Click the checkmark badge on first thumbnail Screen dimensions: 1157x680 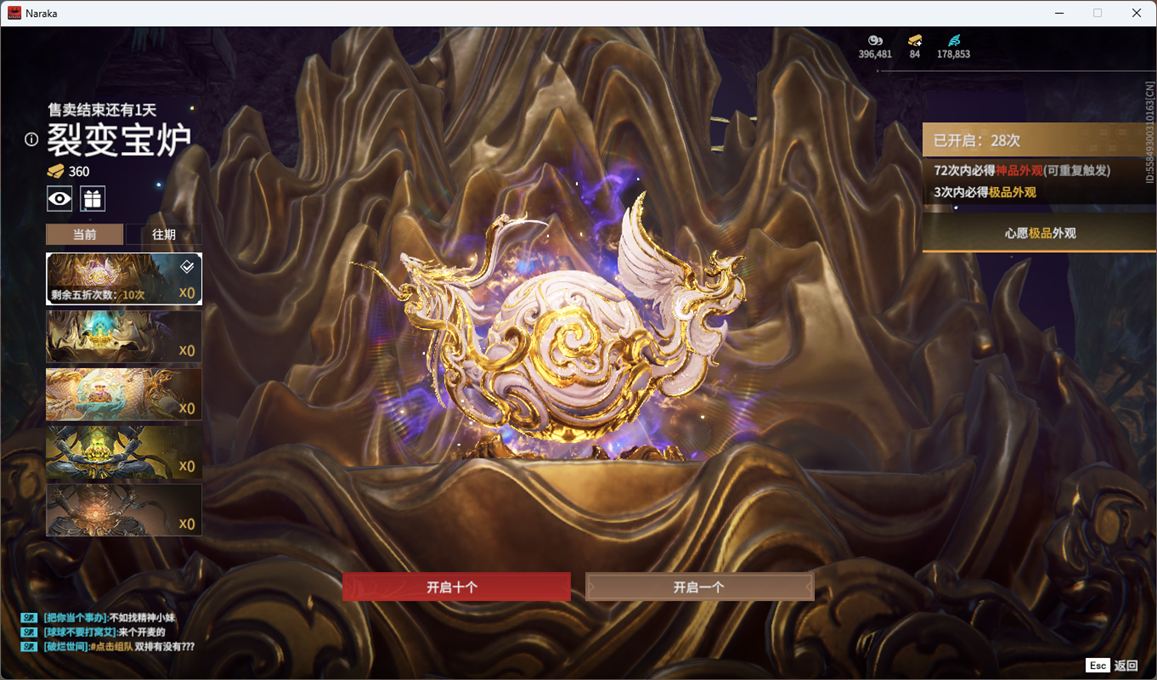(x=187, y=266)
